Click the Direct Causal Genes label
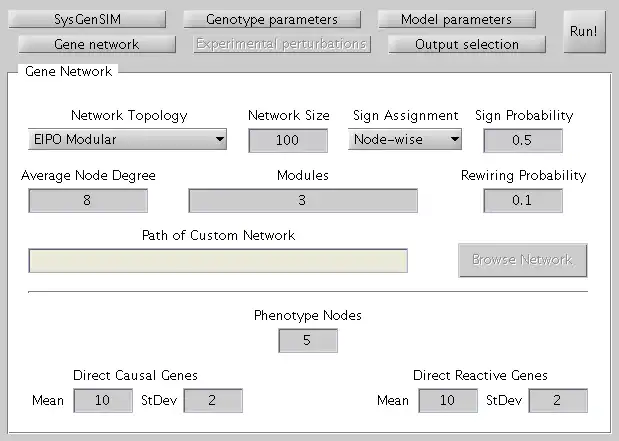This screenshot has height=441, width=619. (x=135, y=375)
